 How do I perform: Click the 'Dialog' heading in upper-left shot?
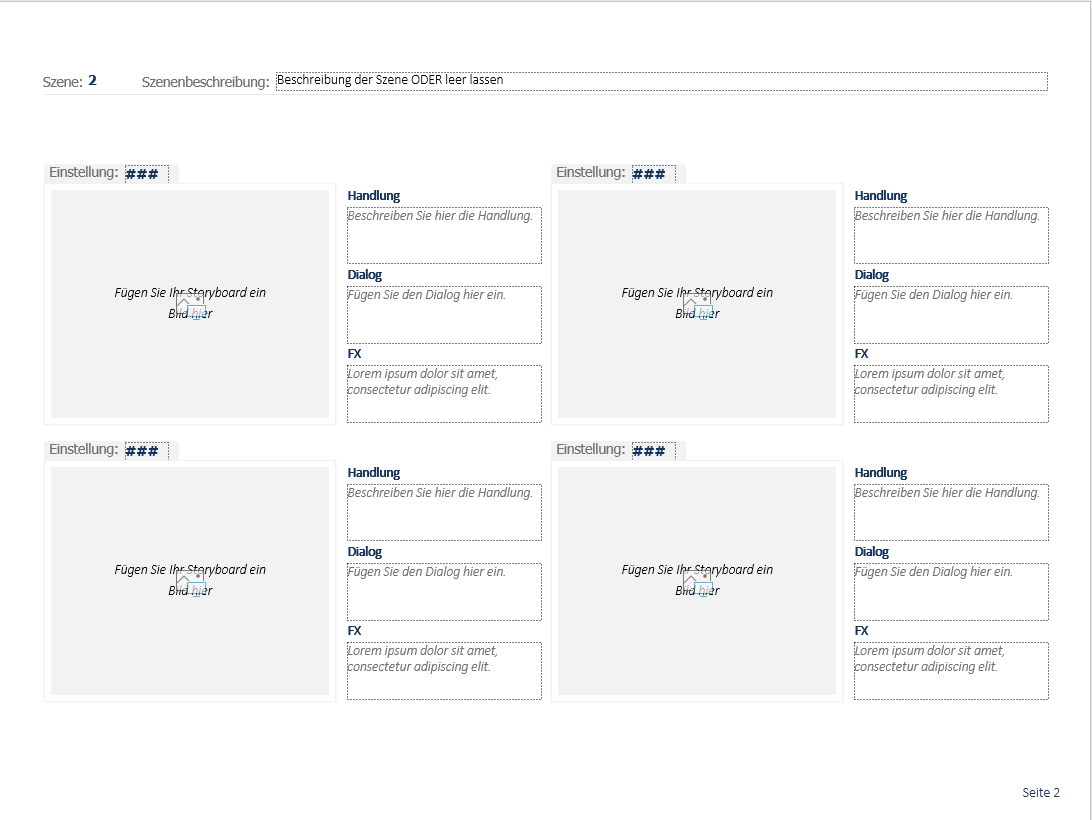click(x=365, y=274)
